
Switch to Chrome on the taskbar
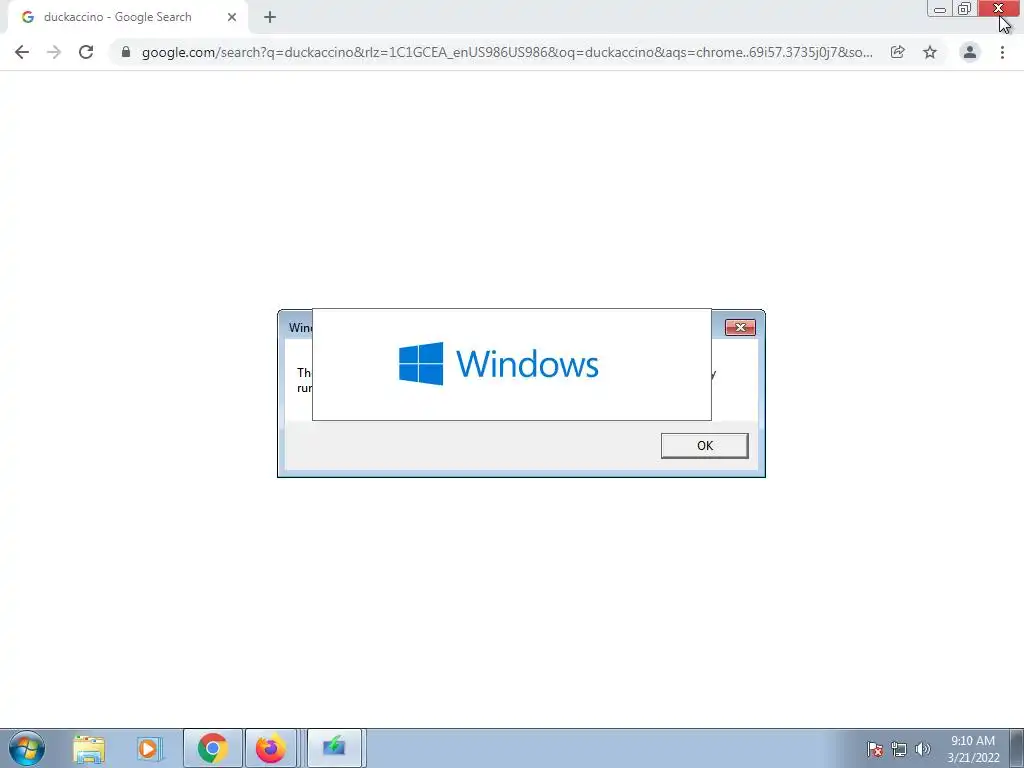pos(213,748)
